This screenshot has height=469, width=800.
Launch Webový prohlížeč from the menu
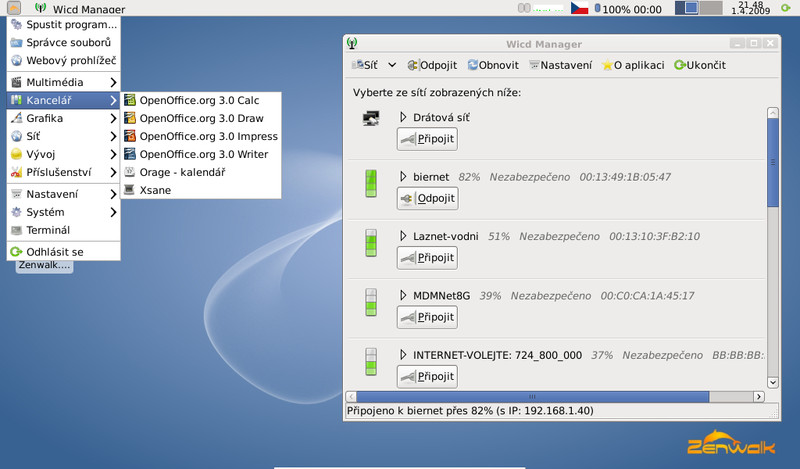(x=64, y=60)
